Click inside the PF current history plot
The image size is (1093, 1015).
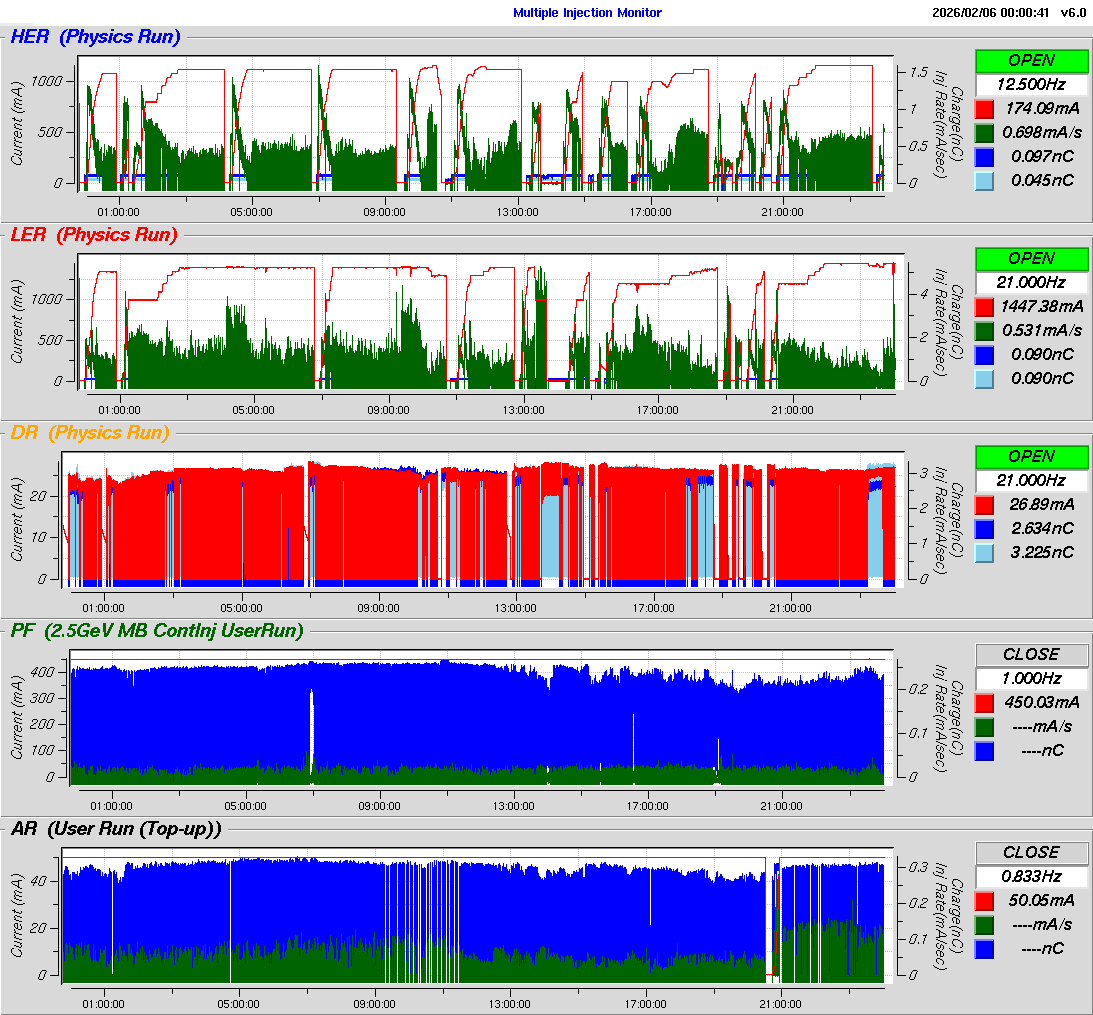click(482, 717)
